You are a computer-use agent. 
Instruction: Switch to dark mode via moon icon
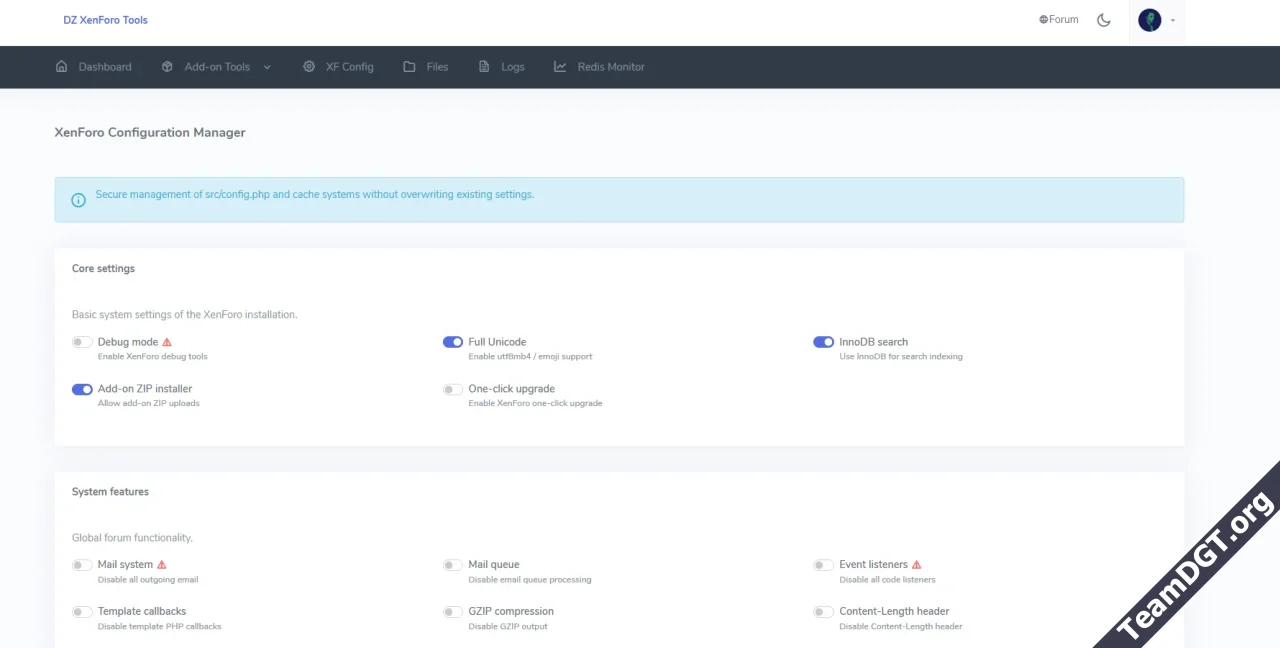[x=1104, y=20]
